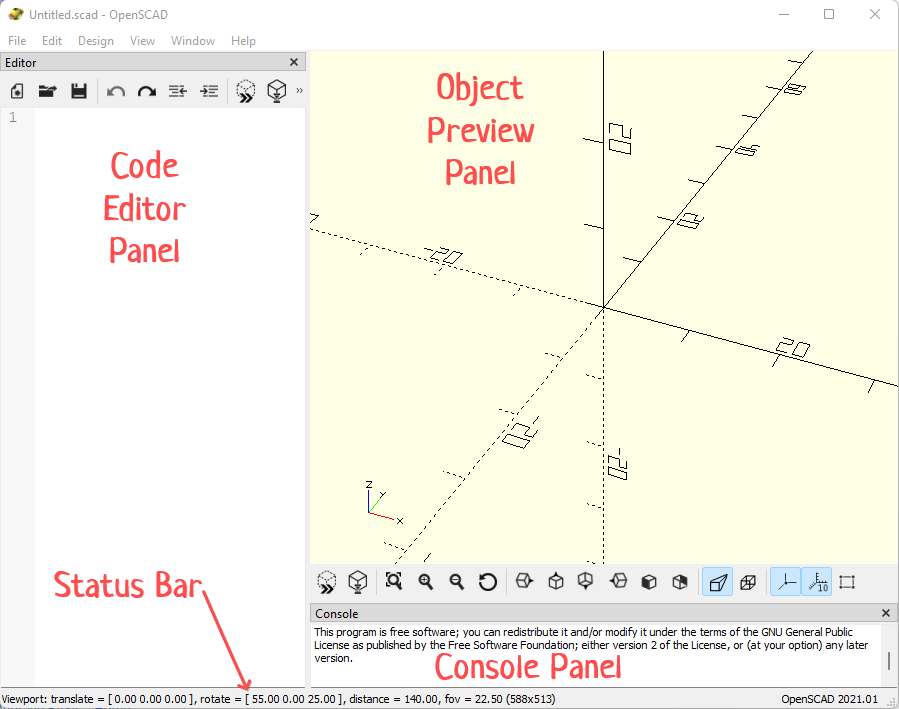Open the File menu

17,41
